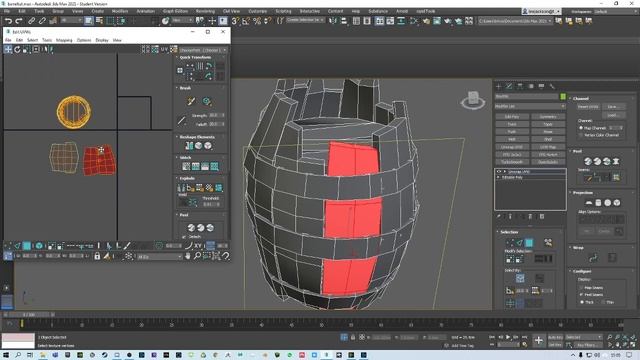Collapse the Channel rollout
Image resolution: width=640 pixels, height=360 pixels.
pos(580,98)
